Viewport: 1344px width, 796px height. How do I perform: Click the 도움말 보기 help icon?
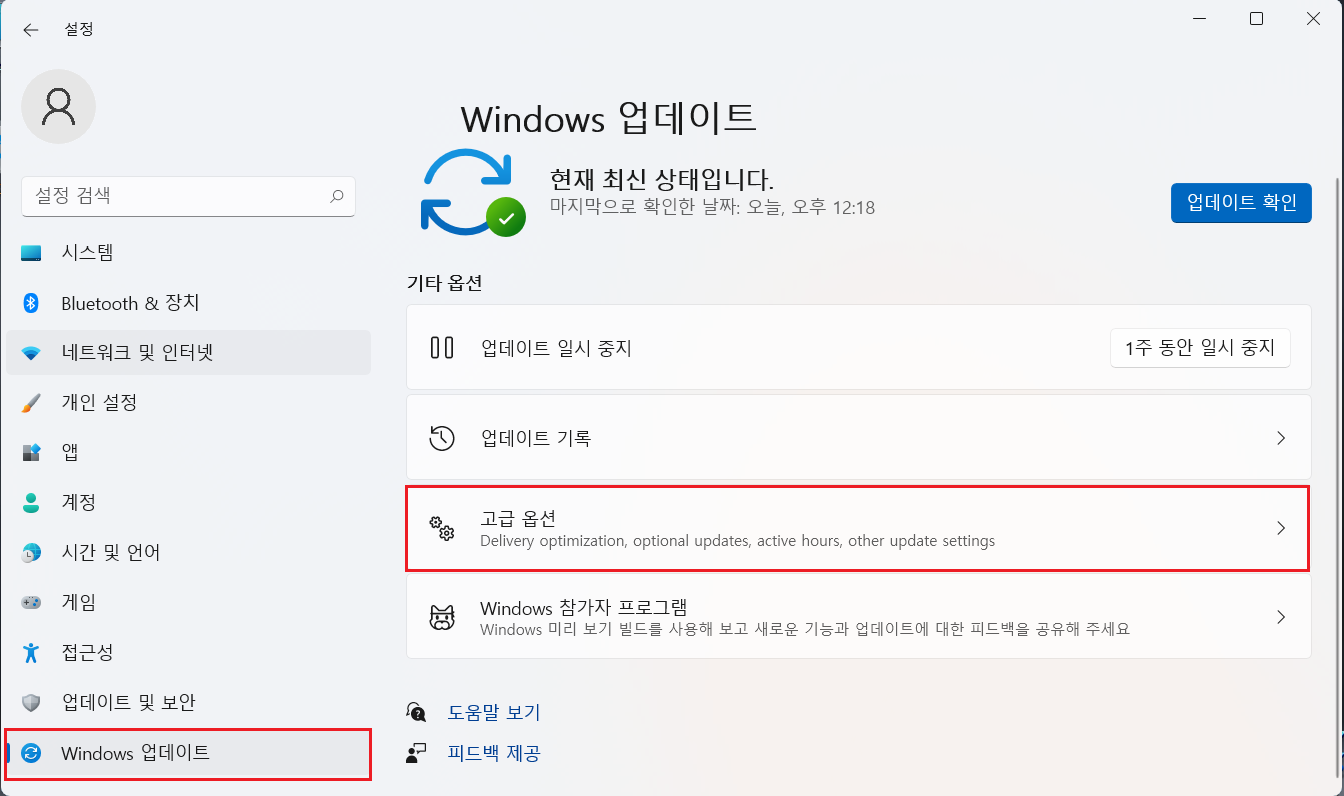[416, 712]
